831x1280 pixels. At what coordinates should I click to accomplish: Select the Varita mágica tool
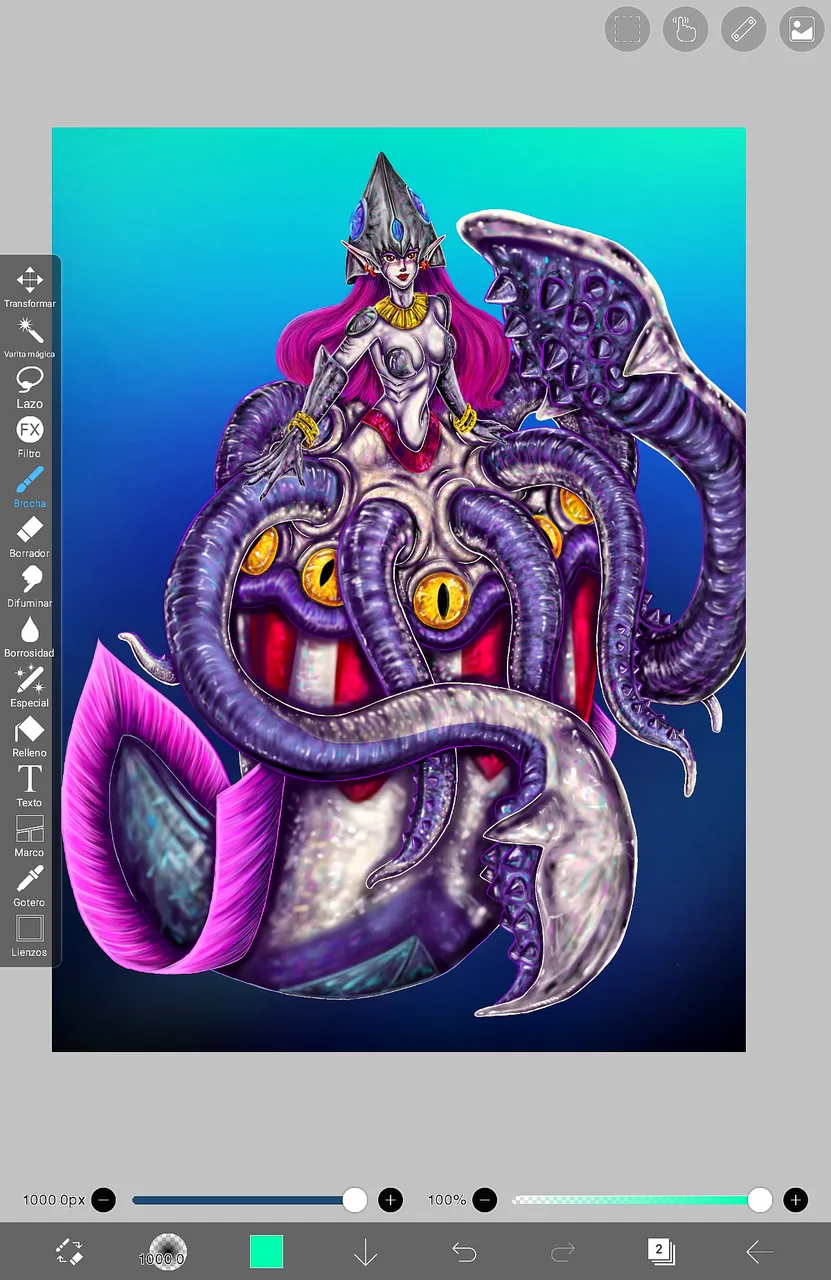click(29, 336)
